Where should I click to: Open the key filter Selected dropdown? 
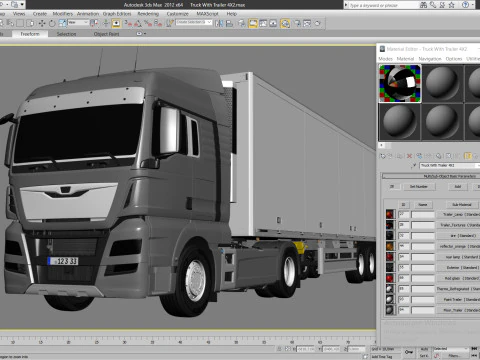click(451, 349)
